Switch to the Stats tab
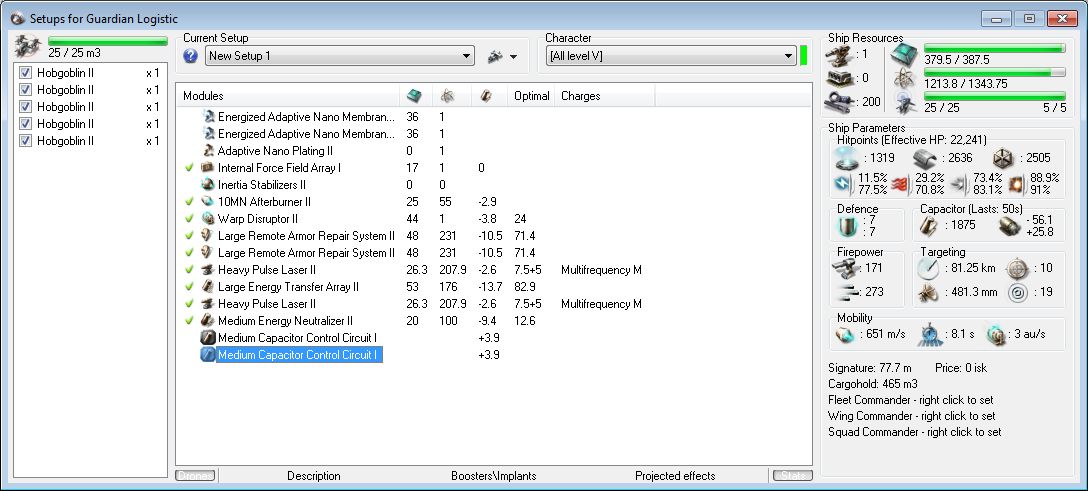Screen dimensions: 1088x491 click(791, 476)
